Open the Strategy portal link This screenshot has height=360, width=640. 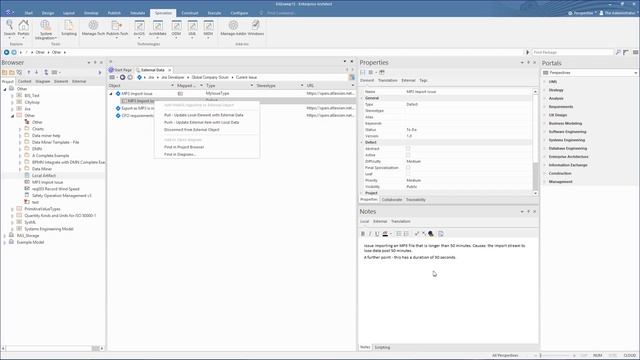pyautogui.click(x=556, y=90)
